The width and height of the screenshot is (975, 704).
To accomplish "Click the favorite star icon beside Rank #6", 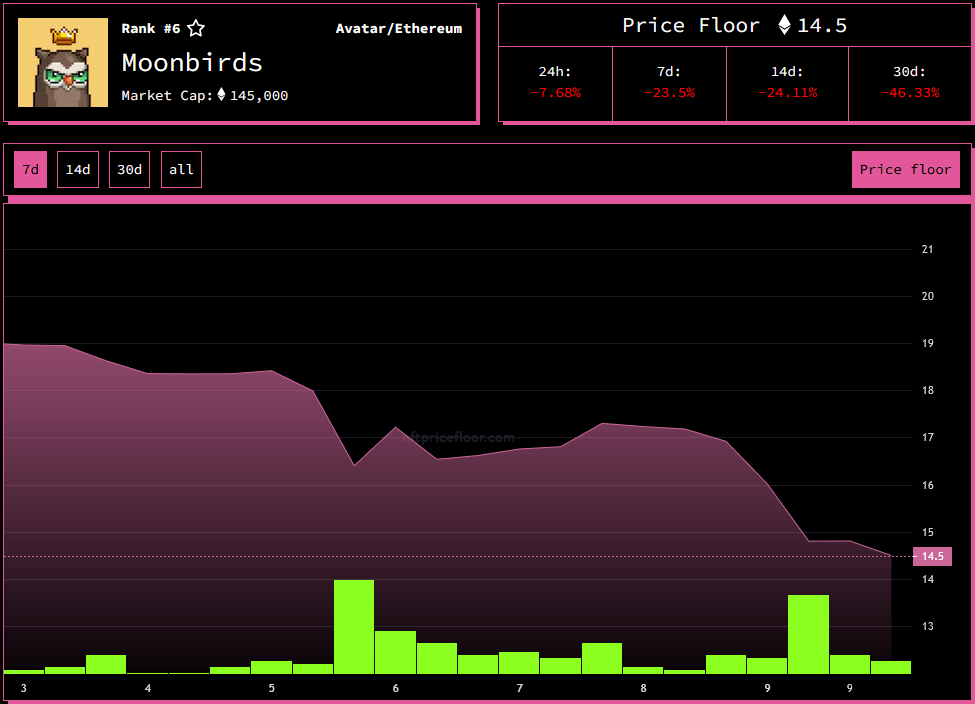I will 196,28.
